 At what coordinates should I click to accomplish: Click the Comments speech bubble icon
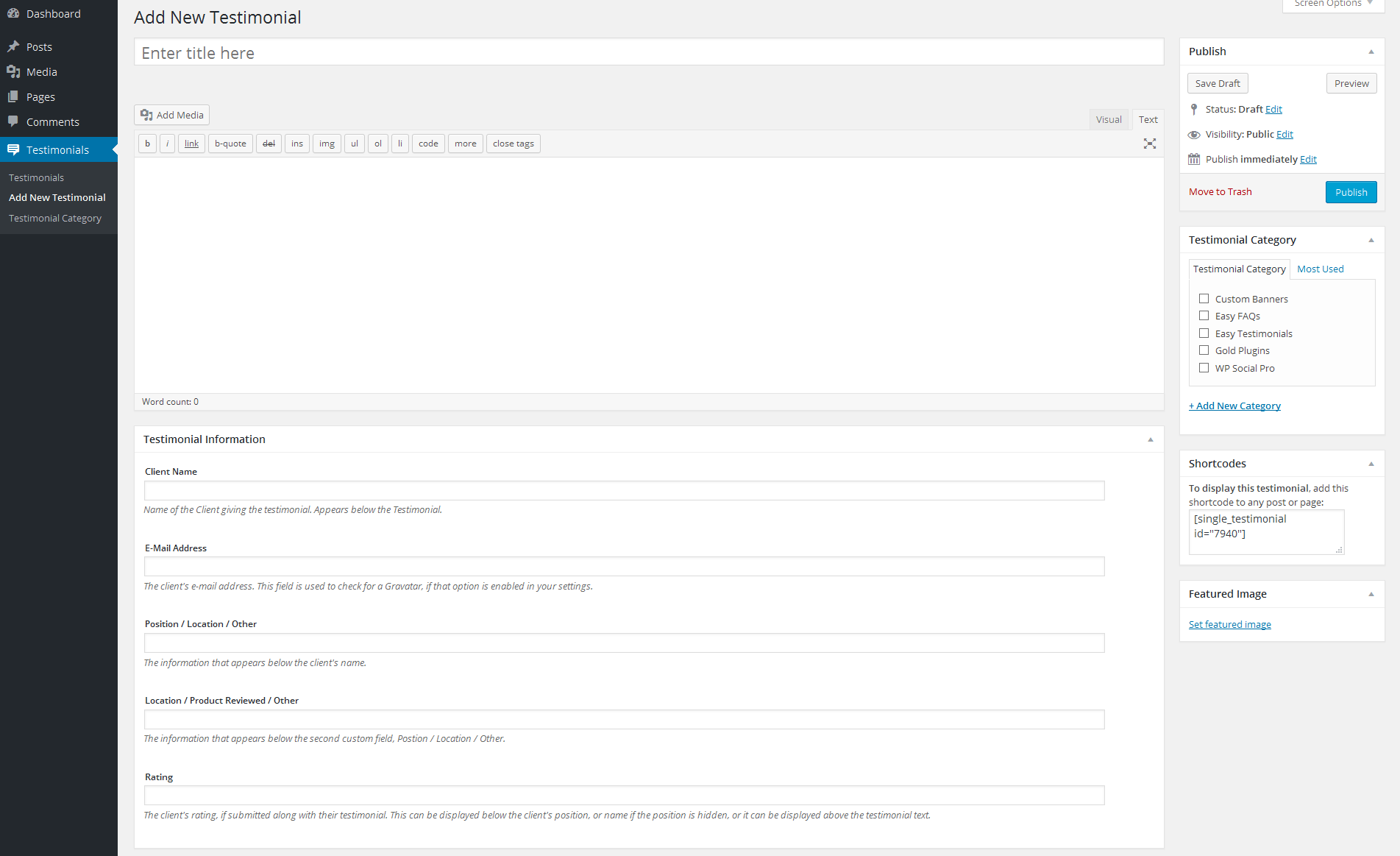[13, 121]
